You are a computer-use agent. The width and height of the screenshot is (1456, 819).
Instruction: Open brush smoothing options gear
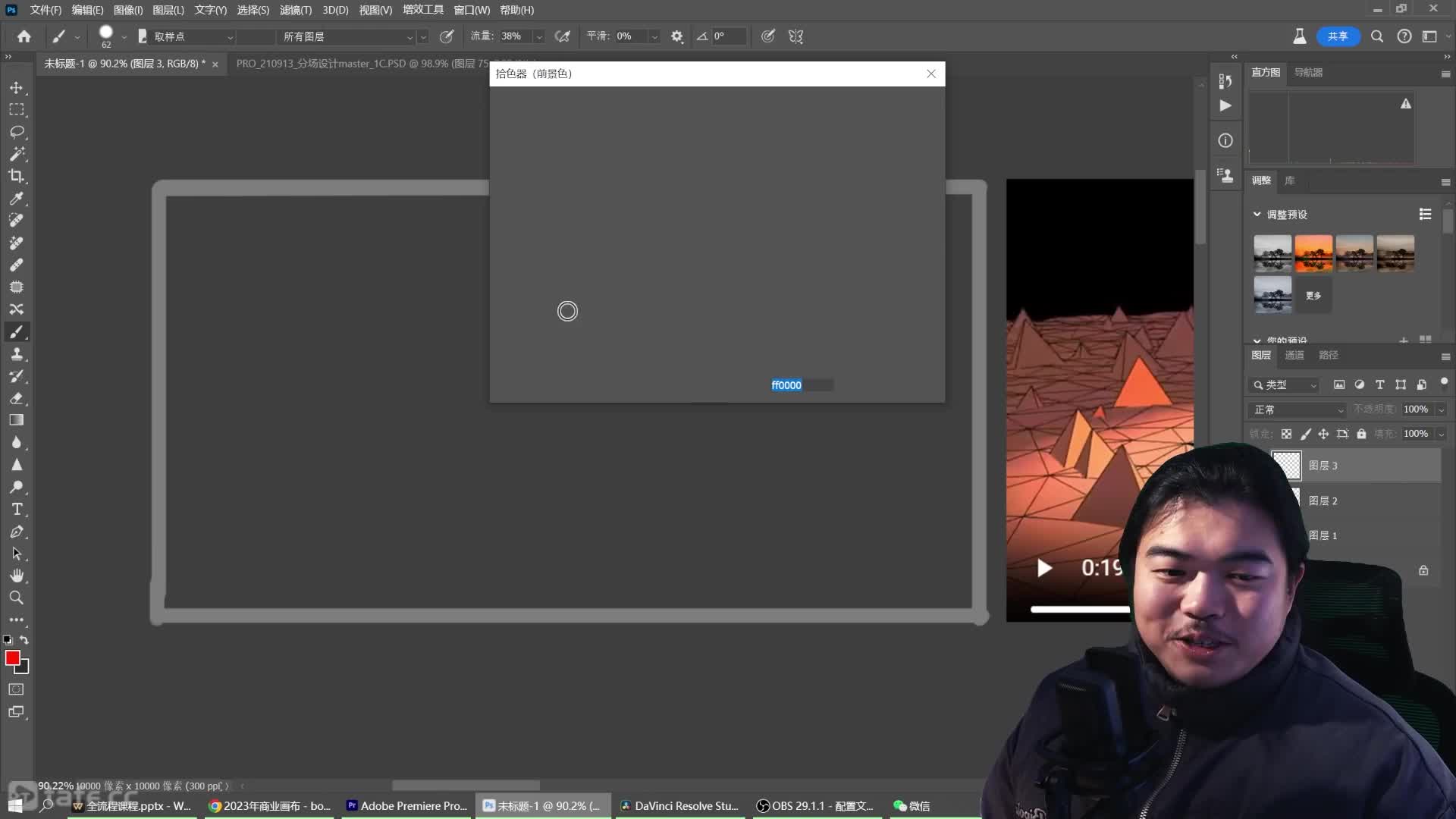point(677,36)
